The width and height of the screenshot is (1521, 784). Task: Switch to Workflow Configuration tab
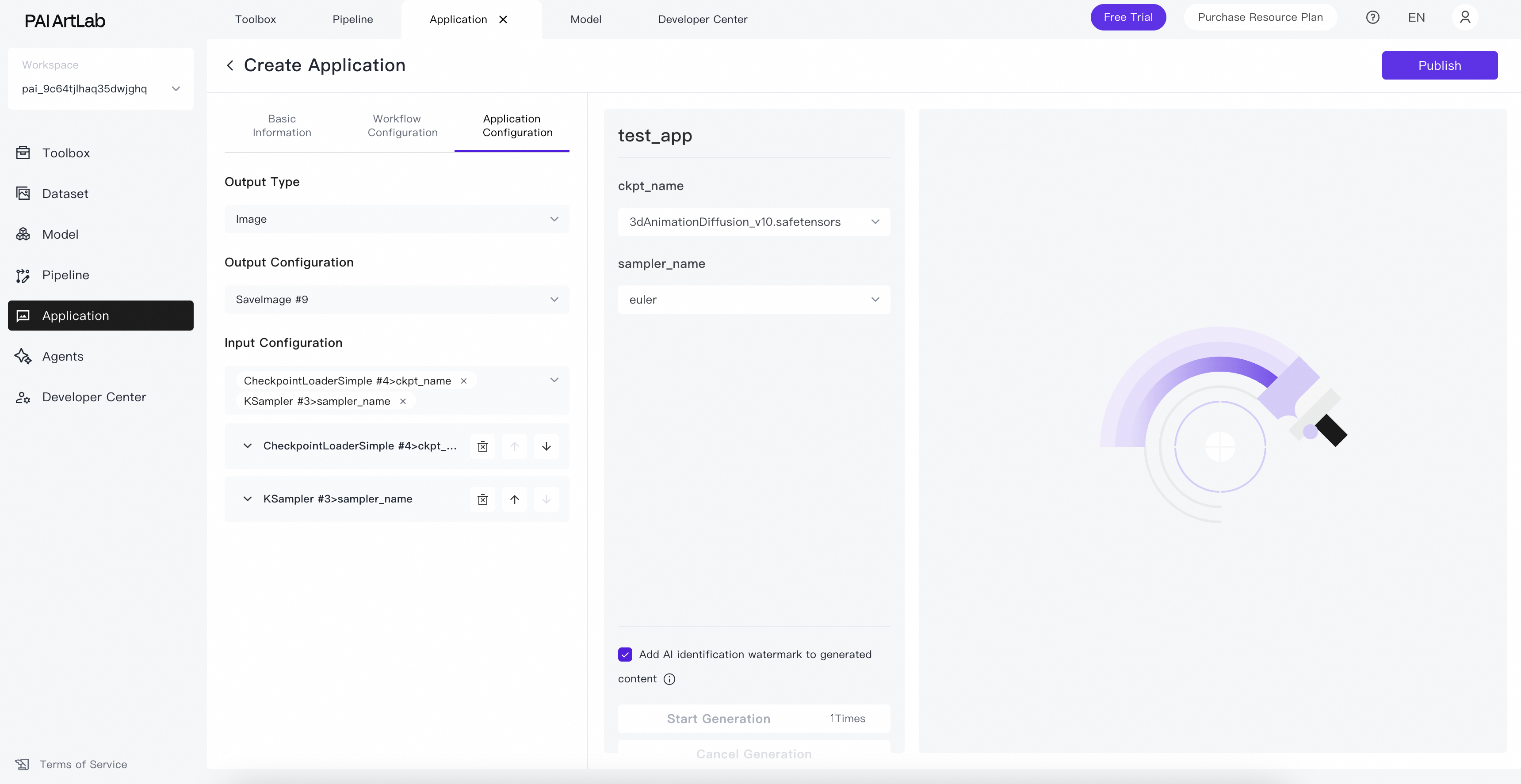click(x=402, y=126)
